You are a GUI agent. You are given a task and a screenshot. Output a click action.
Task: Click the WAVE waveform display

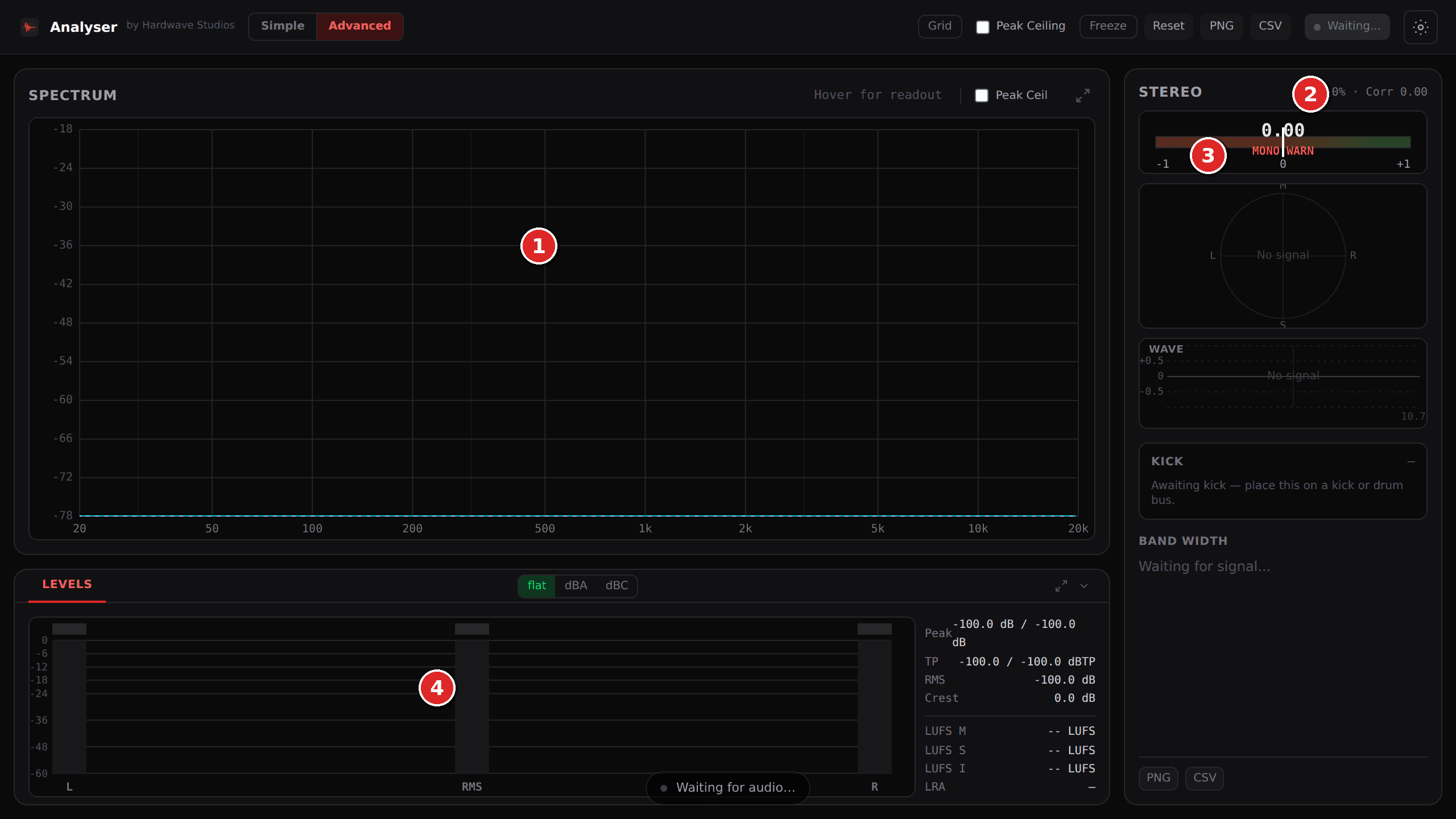(x=1283, y=383)
